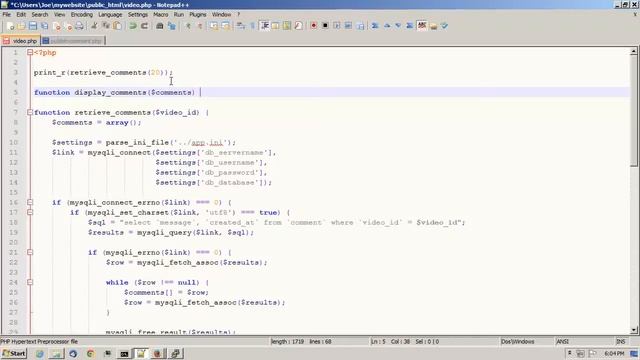The width and height of the screenshot is (640, 360).
Task: Click the Print toolbar icon
Action: [x=80, y=26]
